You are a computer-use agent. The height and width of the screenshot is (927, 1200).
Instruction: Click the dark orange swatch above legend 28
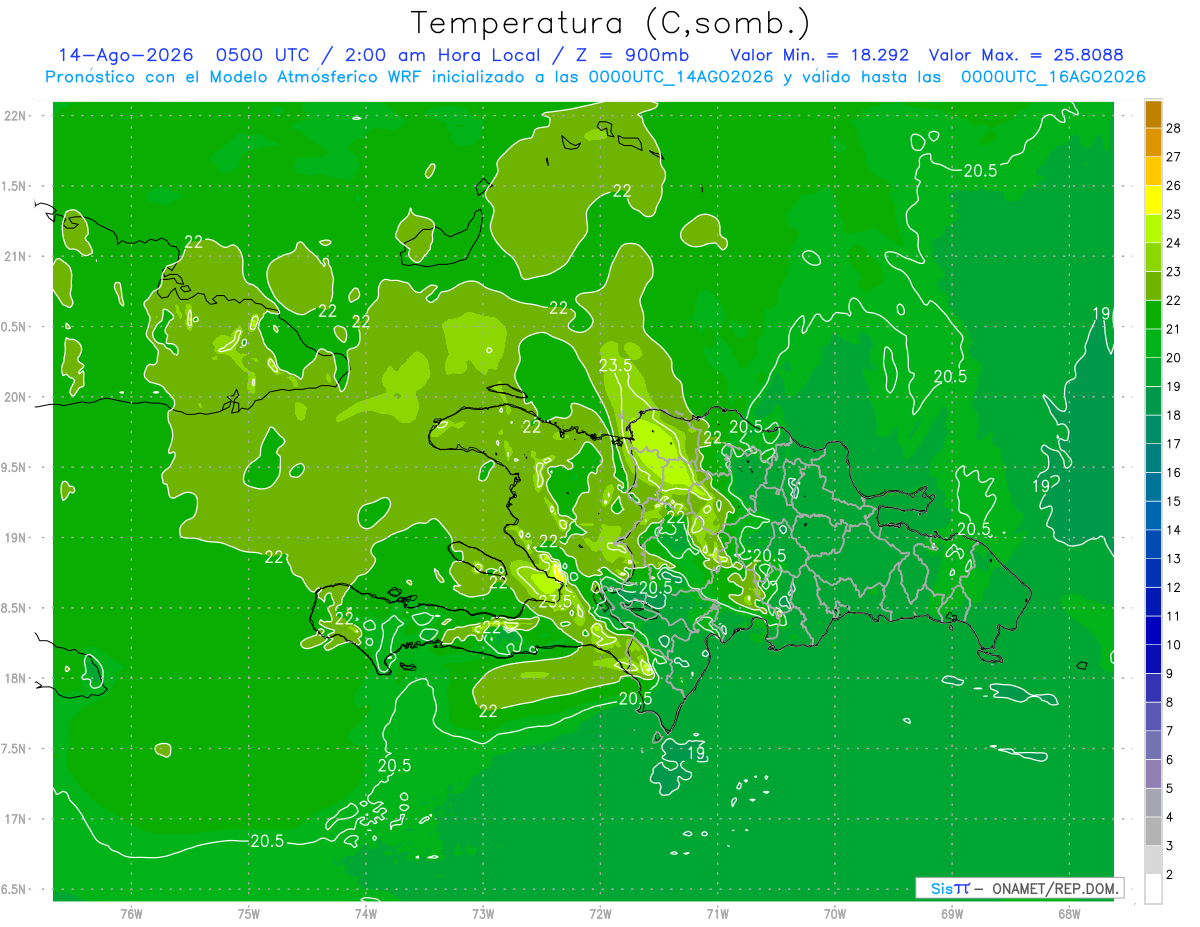(x=1153, y=113)
